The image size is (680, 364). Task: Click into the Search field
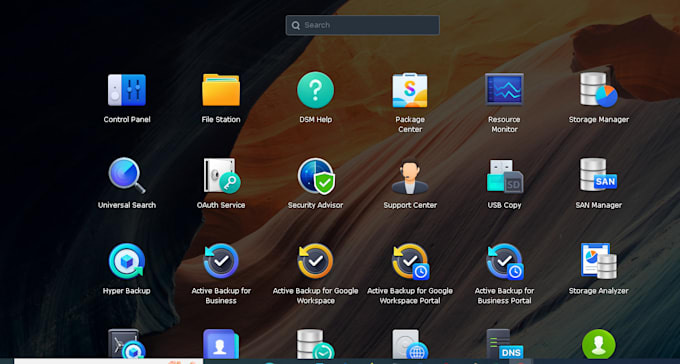[x=363, y=25]
